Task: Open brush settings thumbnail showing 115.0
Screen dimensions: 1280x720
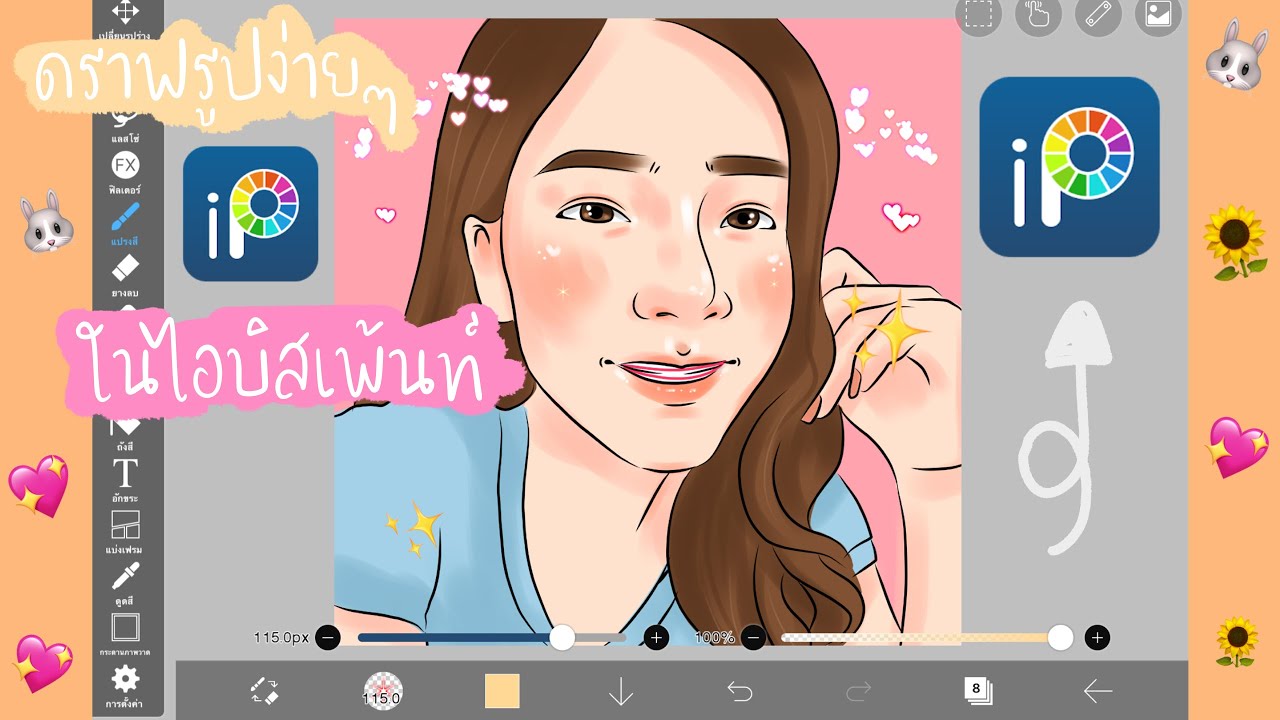Action: (x=382, y=691)
